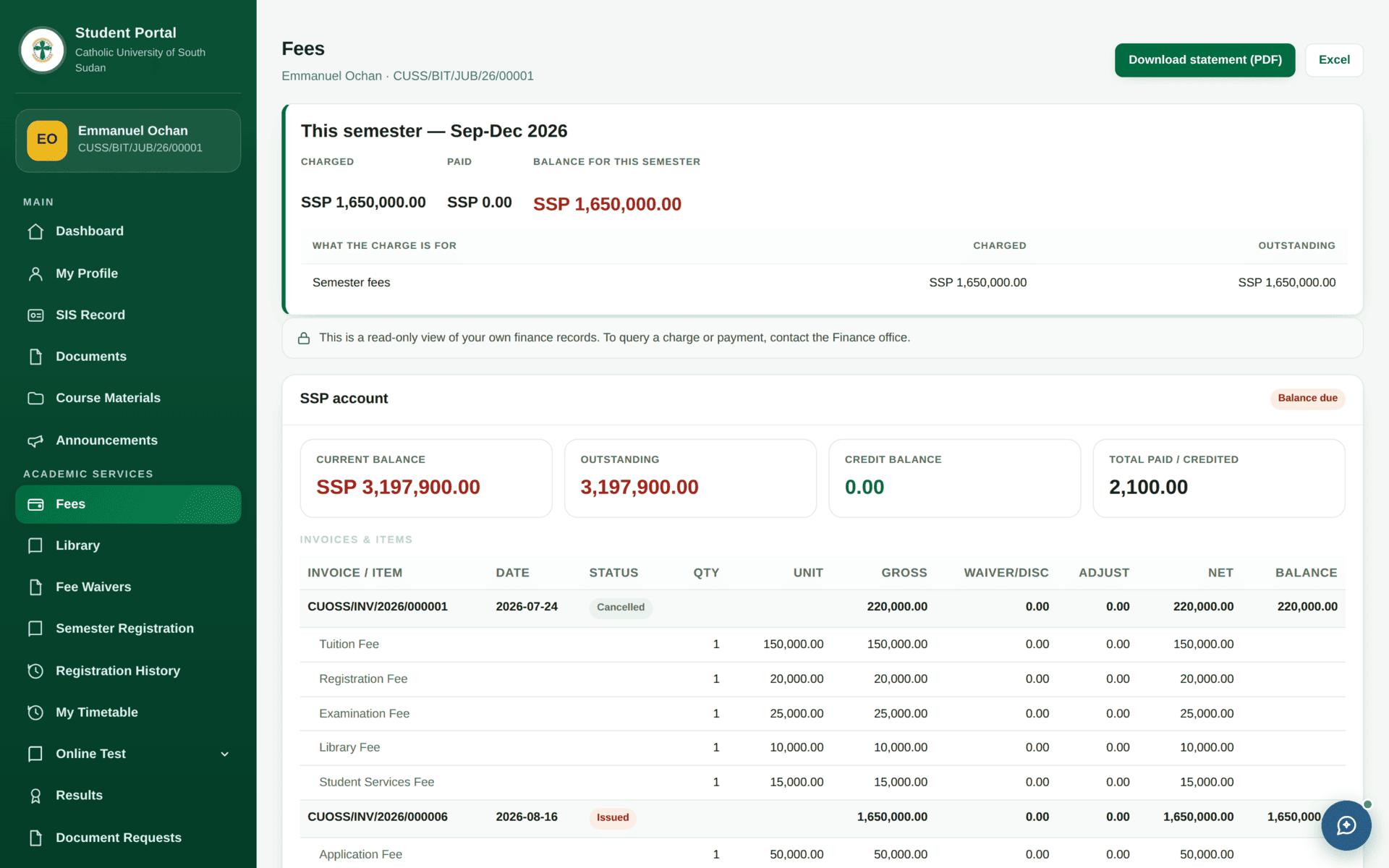Screen dimensions: 1389x868
Task: Open Dashboard from the sidebar
Action: 128,231
